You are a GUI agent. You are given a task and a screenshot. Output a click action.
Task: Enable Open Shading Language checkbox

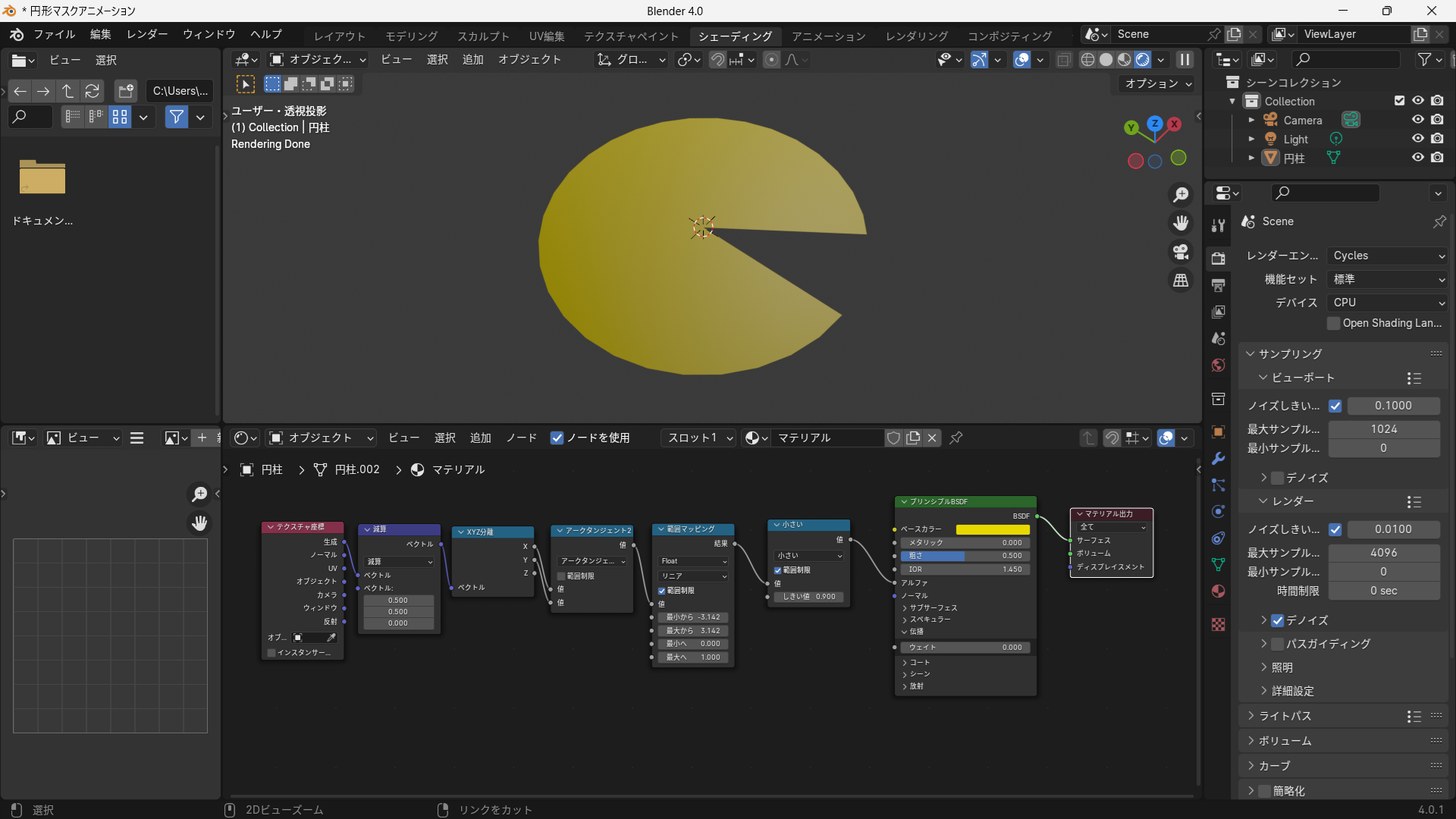pyautogui.click(x=1334, y=323)
